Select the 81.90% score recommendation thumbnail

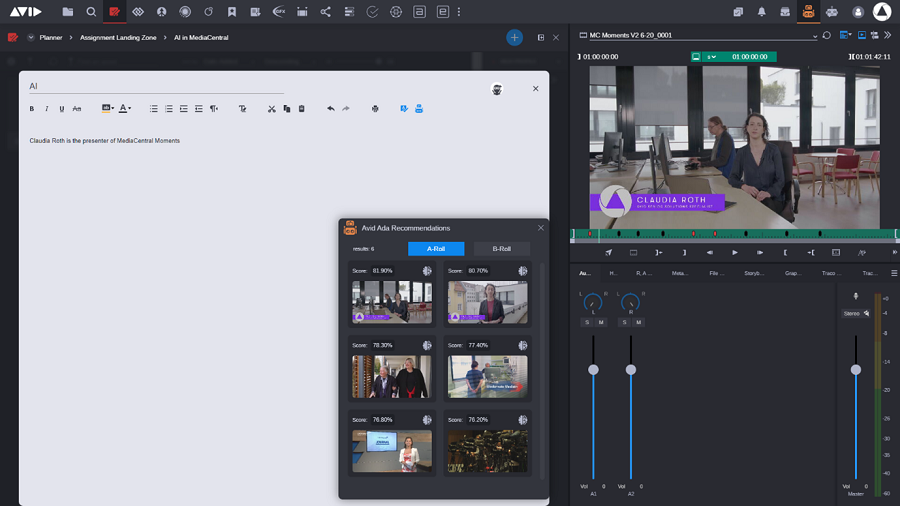tap(392, 302)
